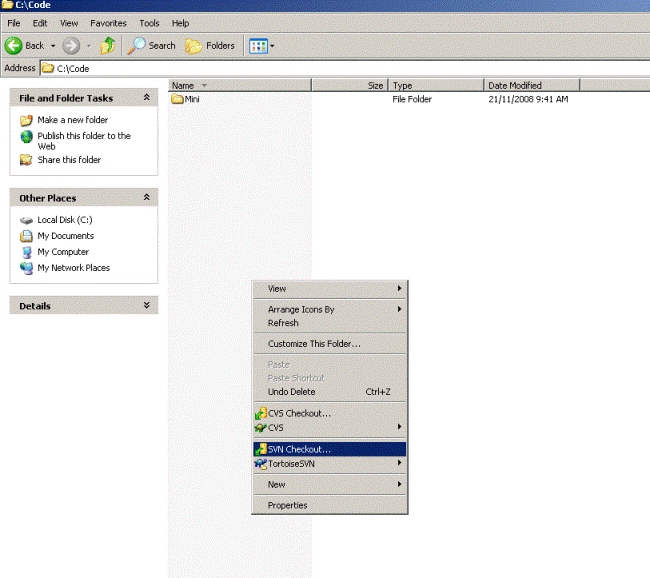Collapse the File and Folder Tasks panel
650x578 pixels.
click(147, 98)
